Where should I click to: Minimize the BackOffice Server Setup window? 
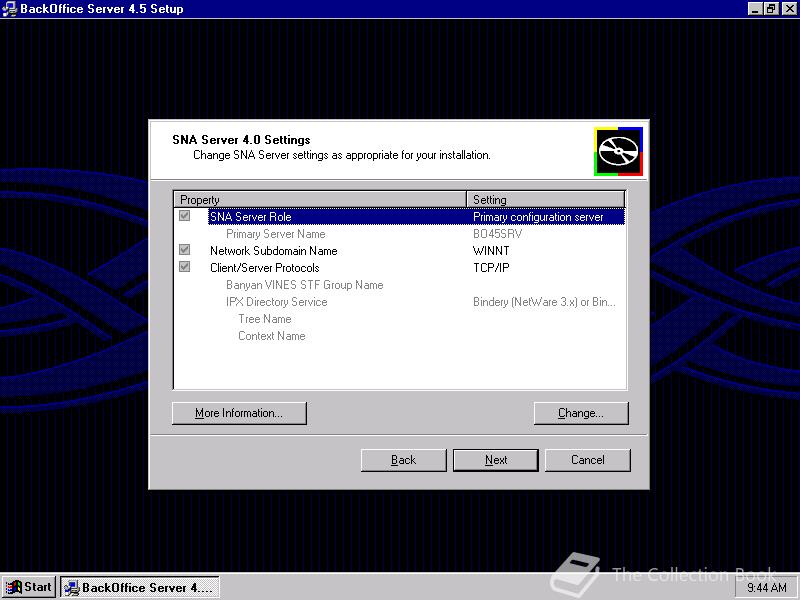[x=755, y=9]
